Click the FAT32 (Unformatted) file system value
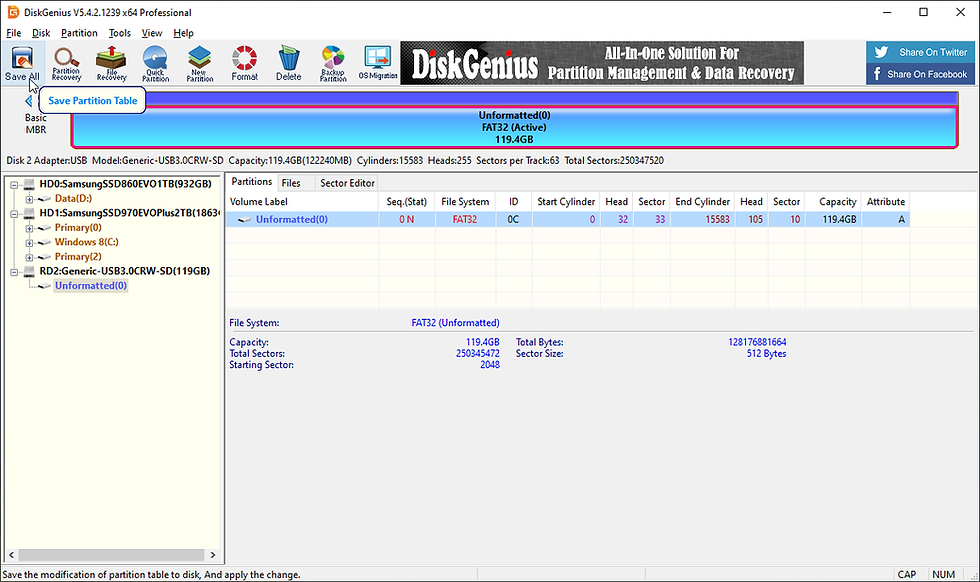Viewport: 980px width, 582px height. click(455, 323)
